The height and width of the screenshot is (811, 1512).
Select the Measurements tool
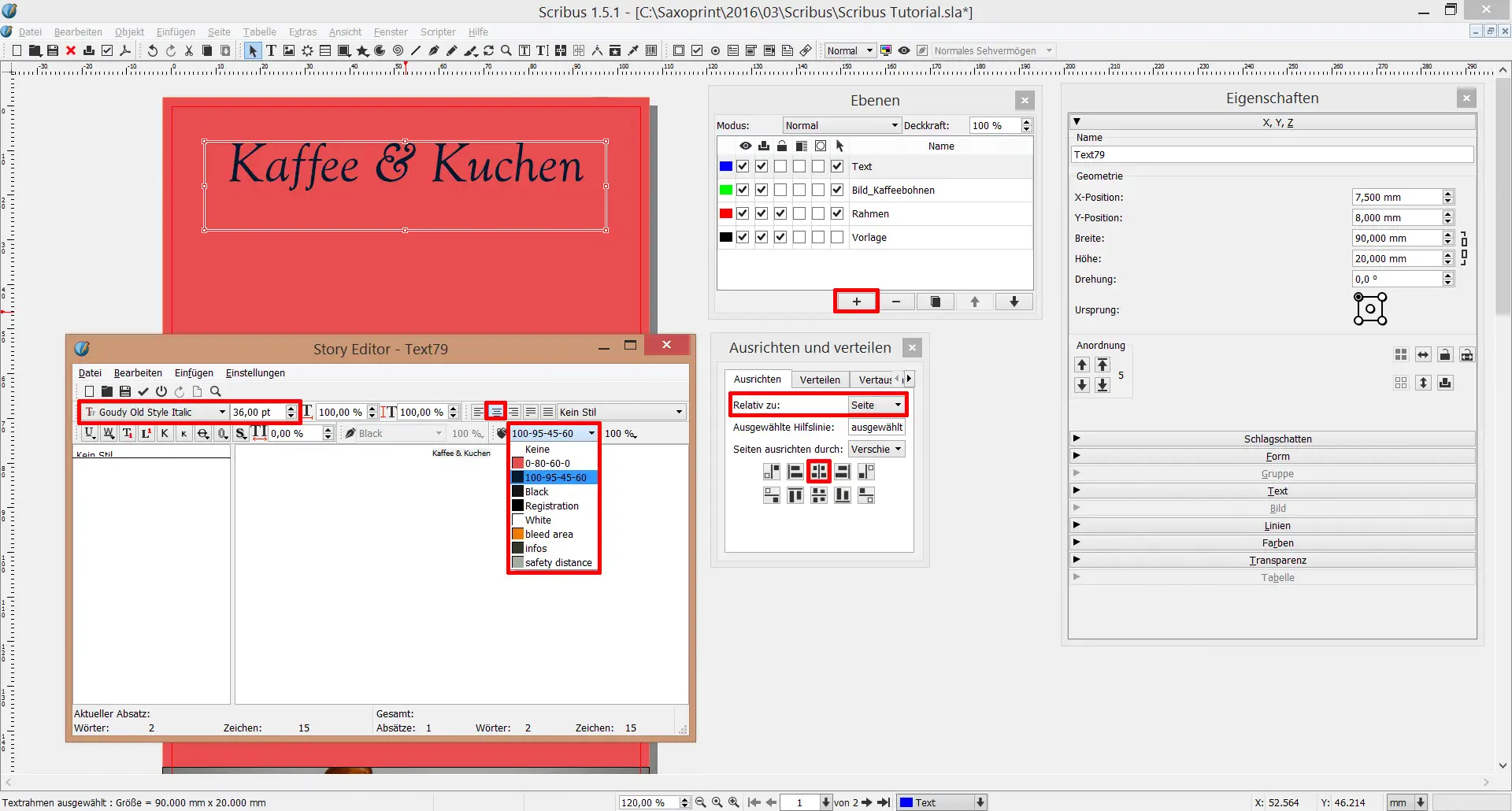[597, 50]
